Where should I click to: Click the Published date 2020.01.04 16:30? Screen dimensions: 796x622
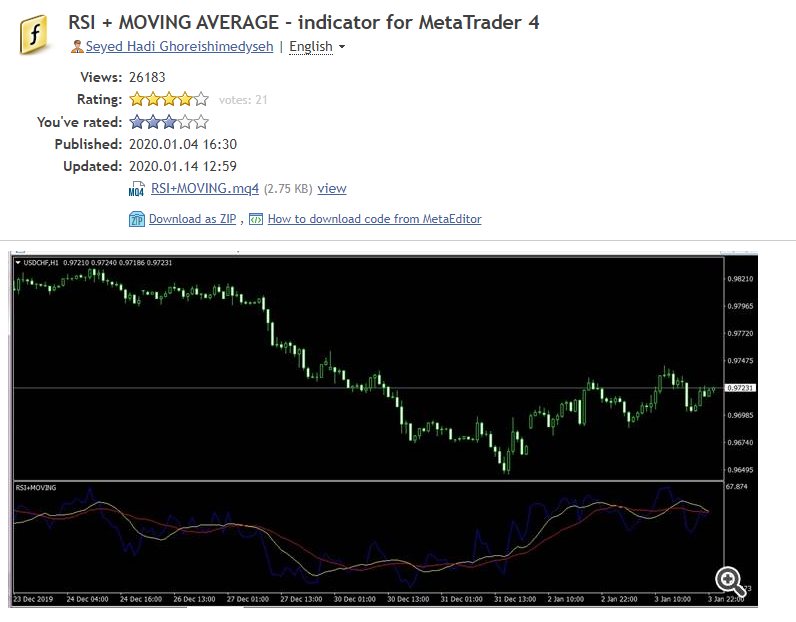183,144
